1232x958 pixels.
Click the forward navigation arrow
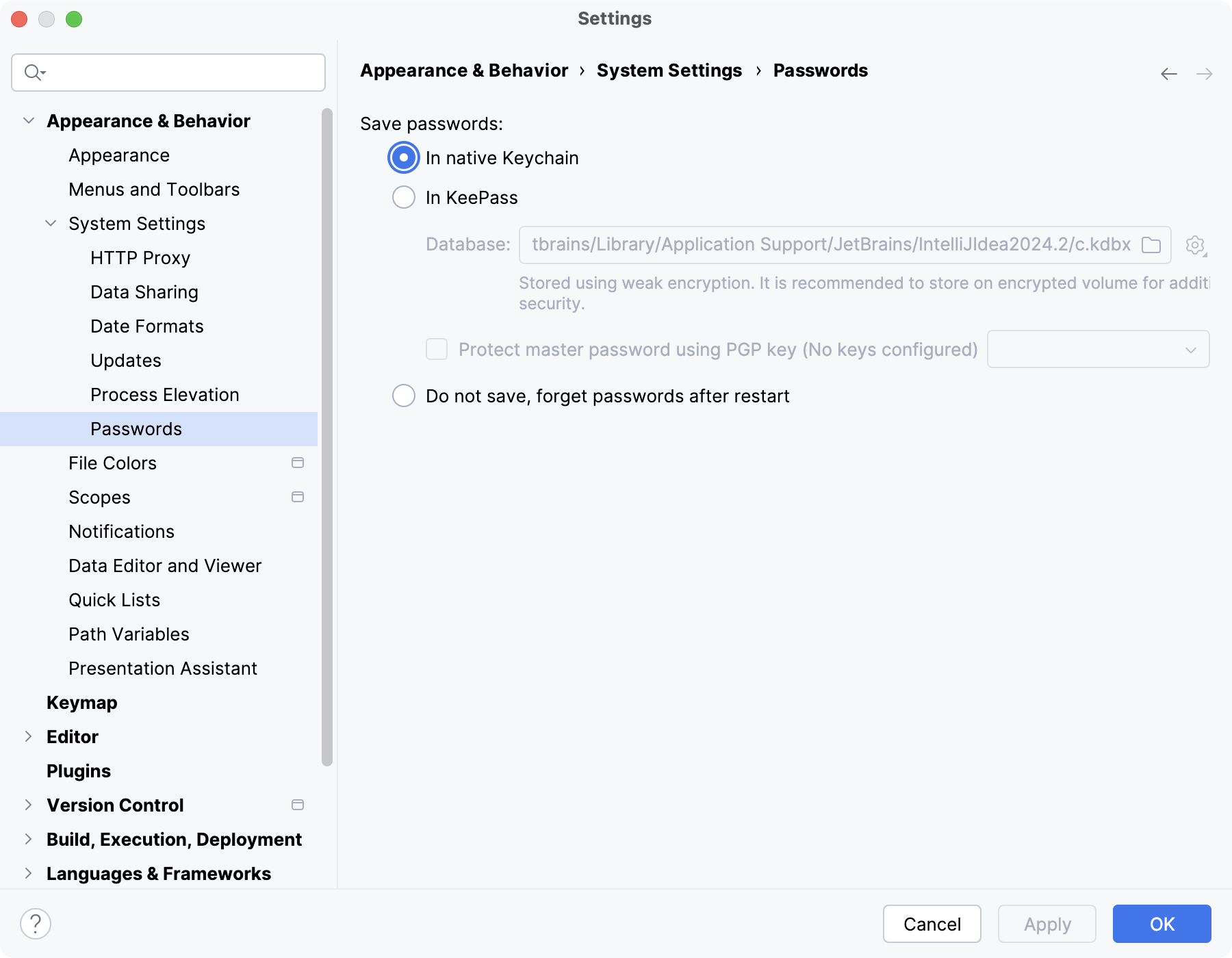tap(1204, 74)
